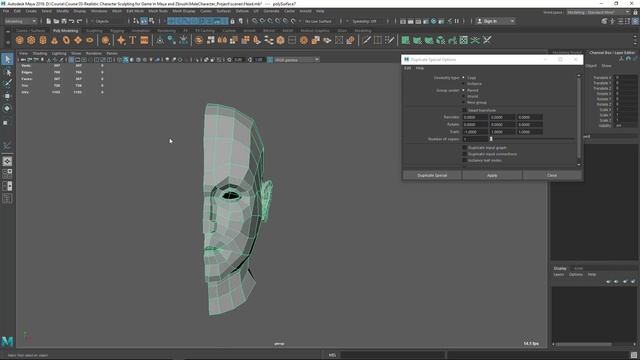Enable Duplicate input graph checkbox
Viewport: 640px width, 360px height.
(464, 148)
